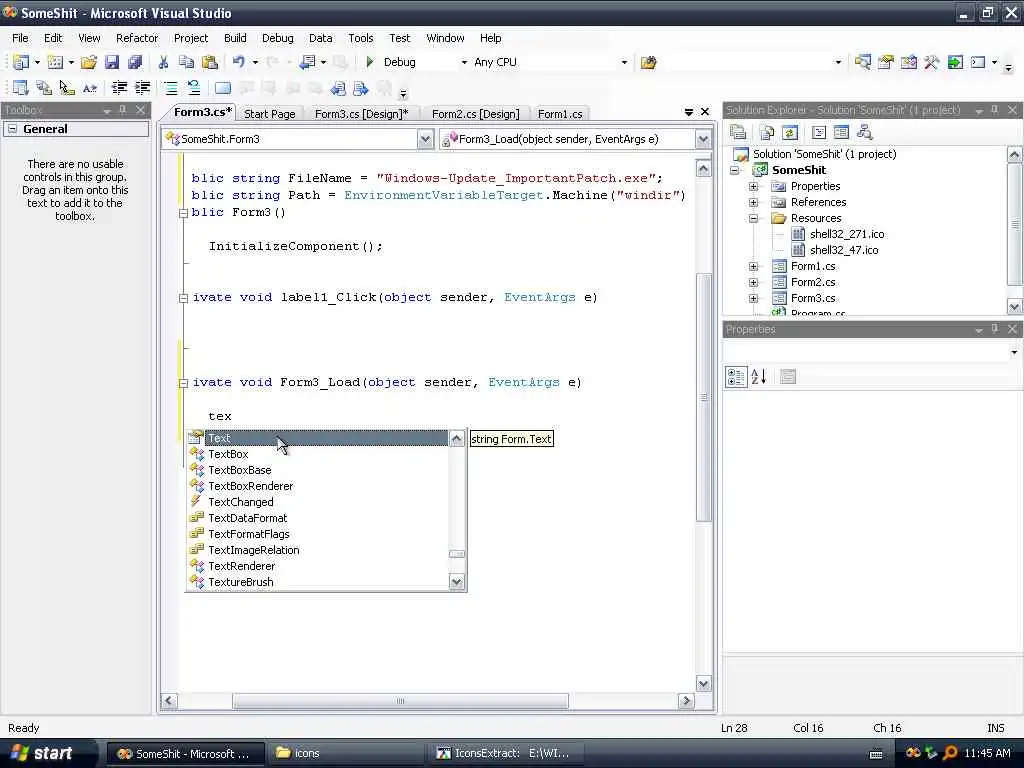The height and width of the screenshot is (768, 1024).
Task: Click the Save All toolbar icon
Action: [x=135, y=62]
